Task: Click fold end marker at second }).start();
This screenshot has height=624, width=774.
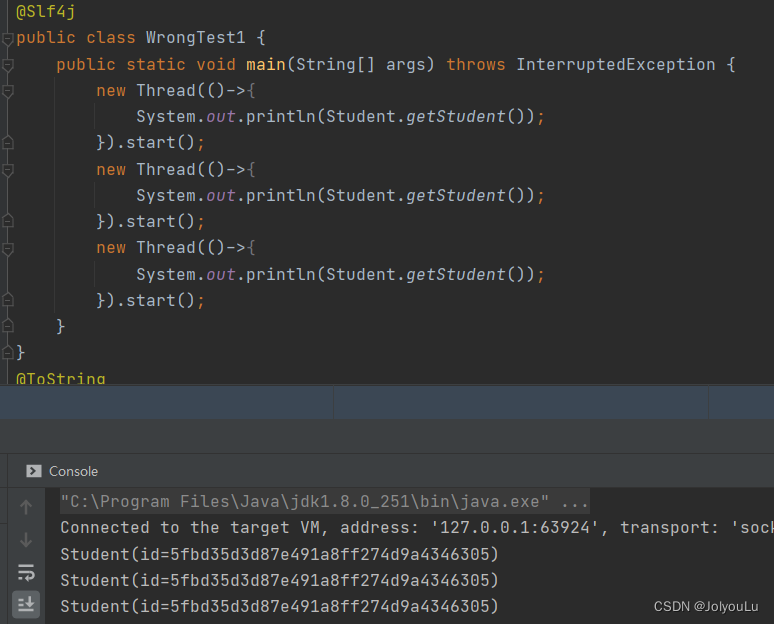Action: point(7,222)
